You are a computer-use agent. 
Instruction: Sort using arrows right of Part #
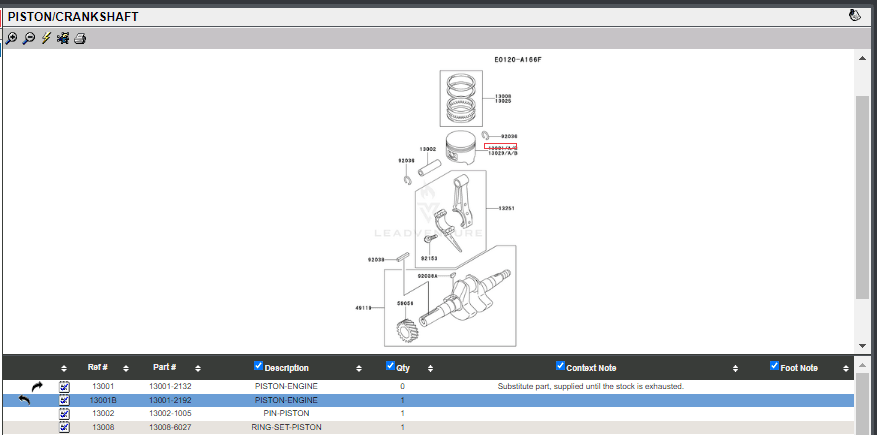click(198, 368)
